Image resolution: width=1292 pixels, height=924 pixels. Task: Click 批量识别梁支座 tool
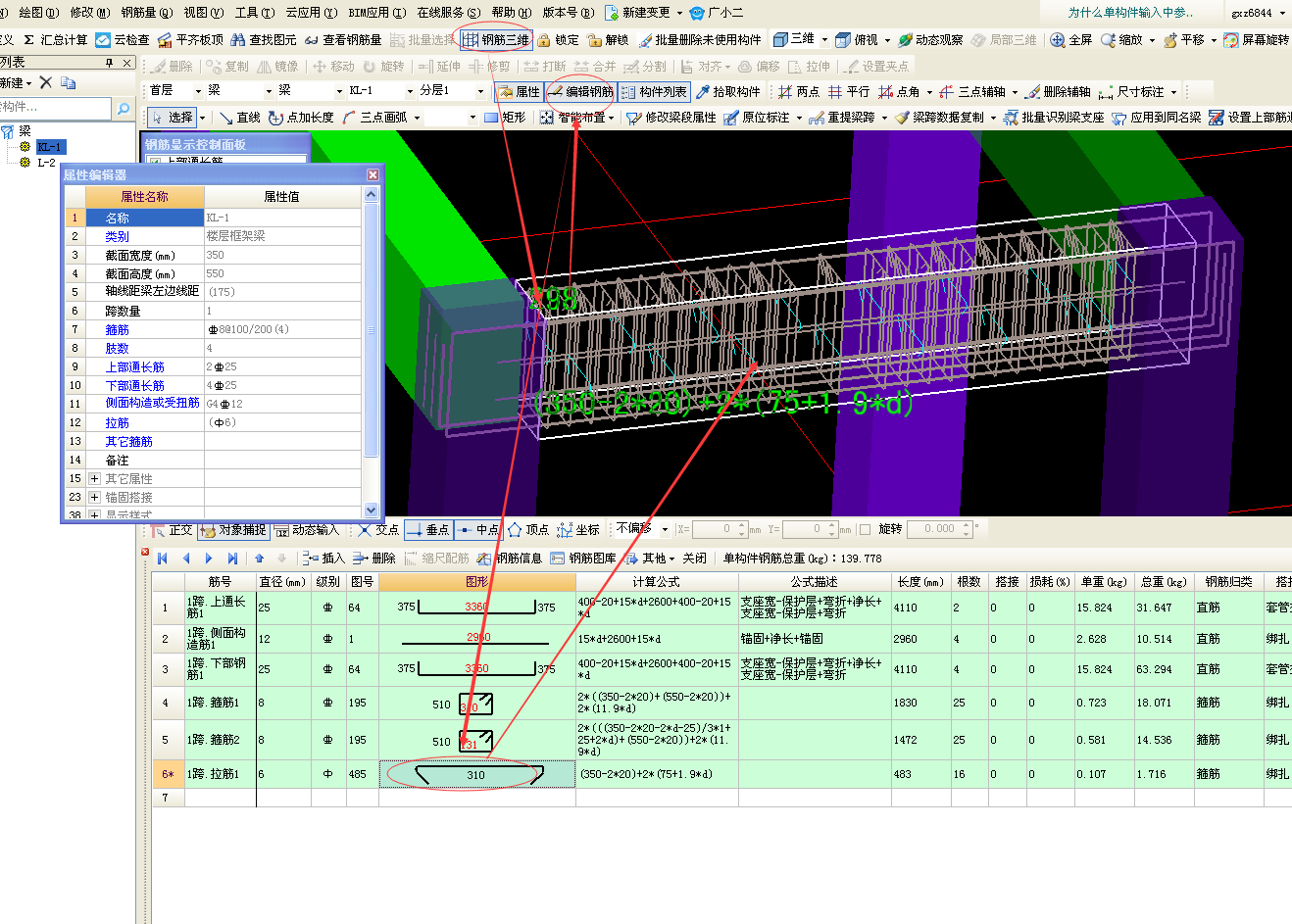1053,117
